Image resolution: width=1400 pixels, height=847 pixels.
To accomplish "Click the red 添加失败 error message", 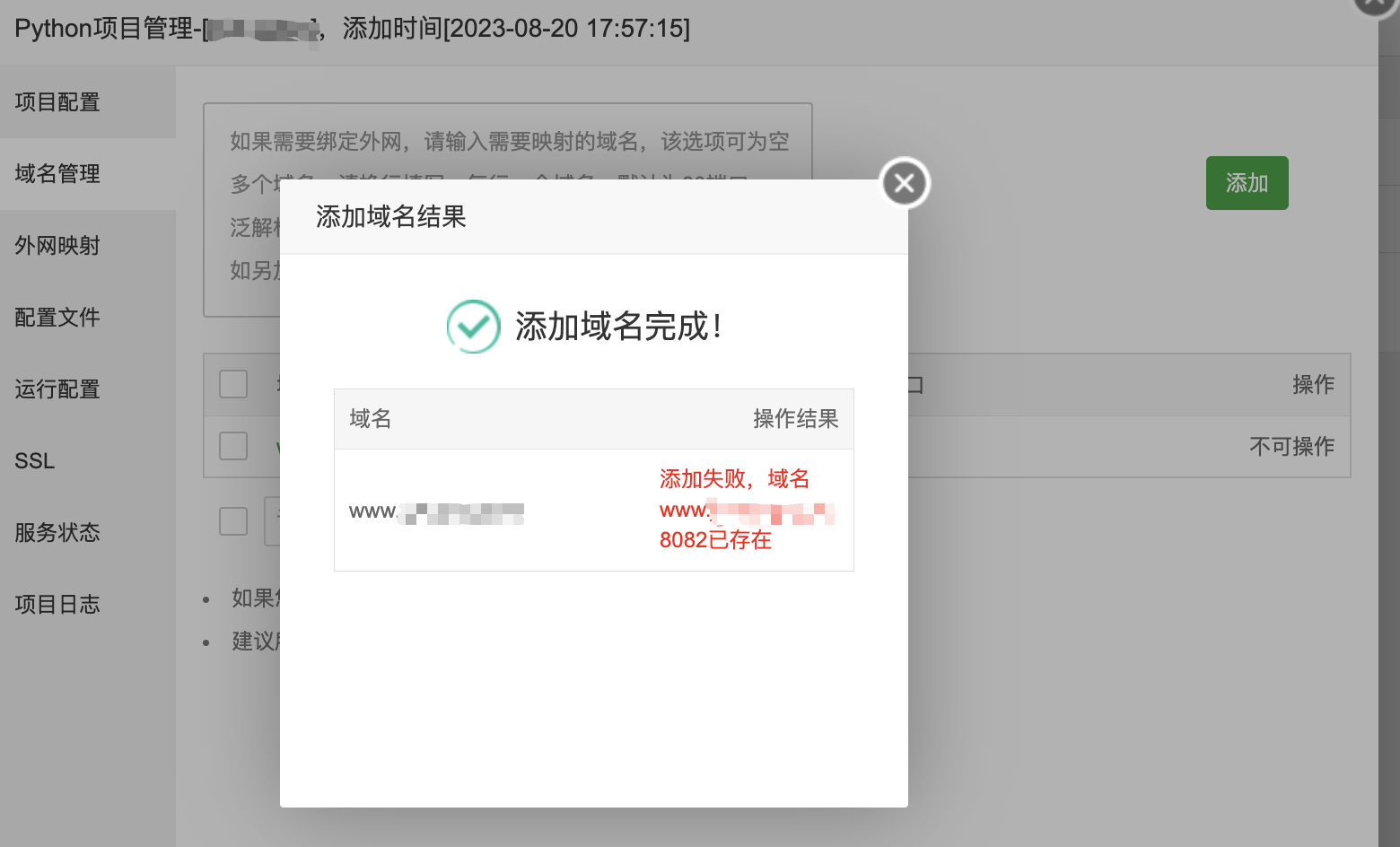I will (747, 510).
